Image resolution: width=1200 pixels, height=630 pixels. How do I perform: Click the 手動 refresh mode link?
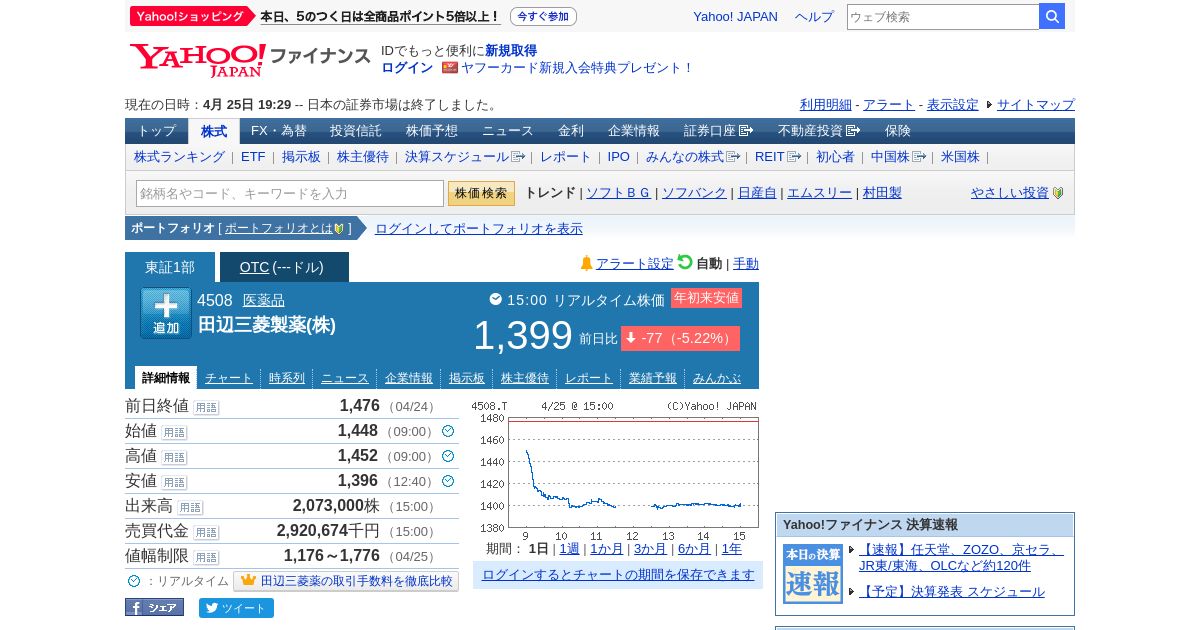(746, 263)
